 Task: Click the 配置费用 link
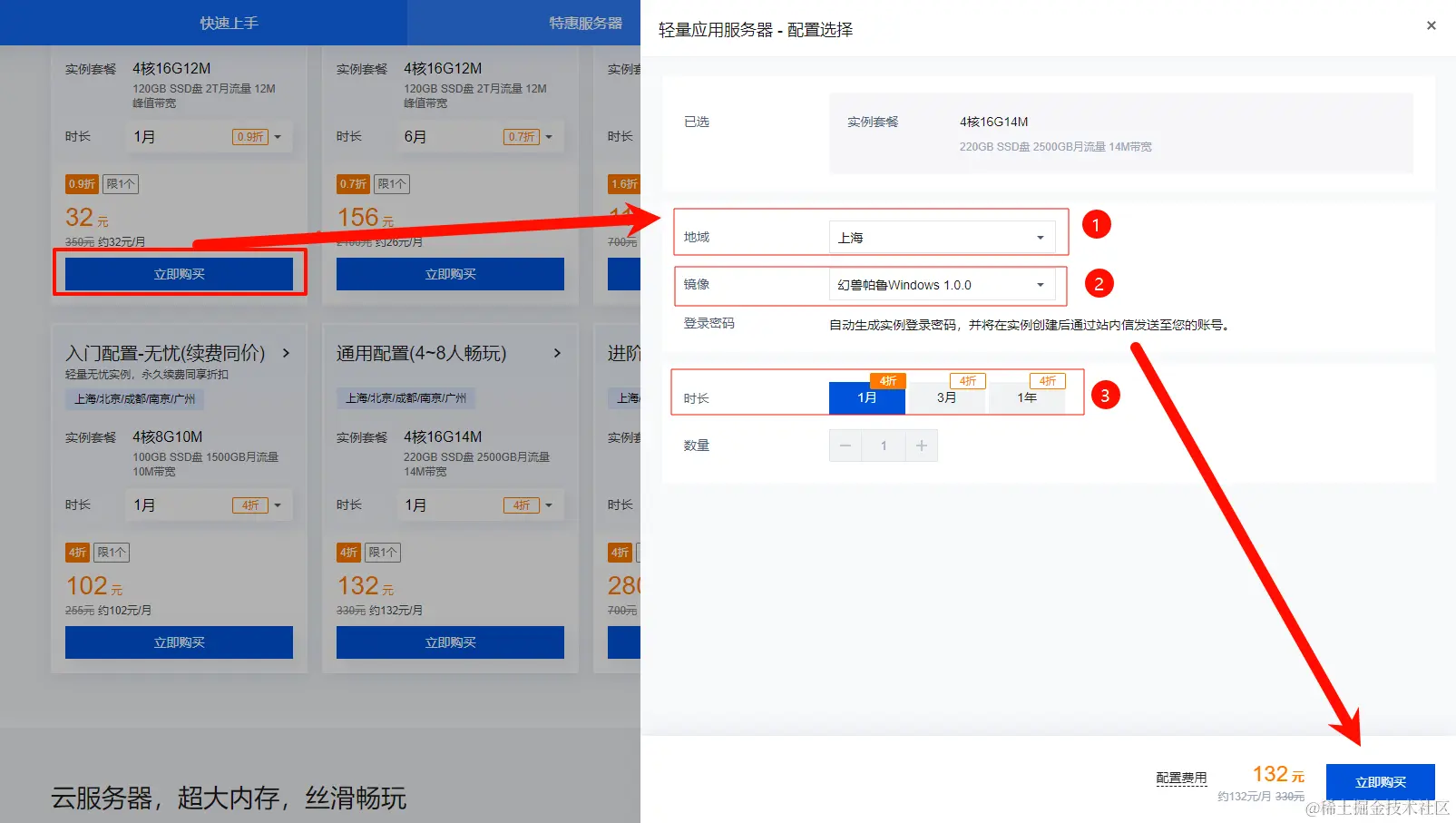pyautogui.click(x=1181, y=779)
